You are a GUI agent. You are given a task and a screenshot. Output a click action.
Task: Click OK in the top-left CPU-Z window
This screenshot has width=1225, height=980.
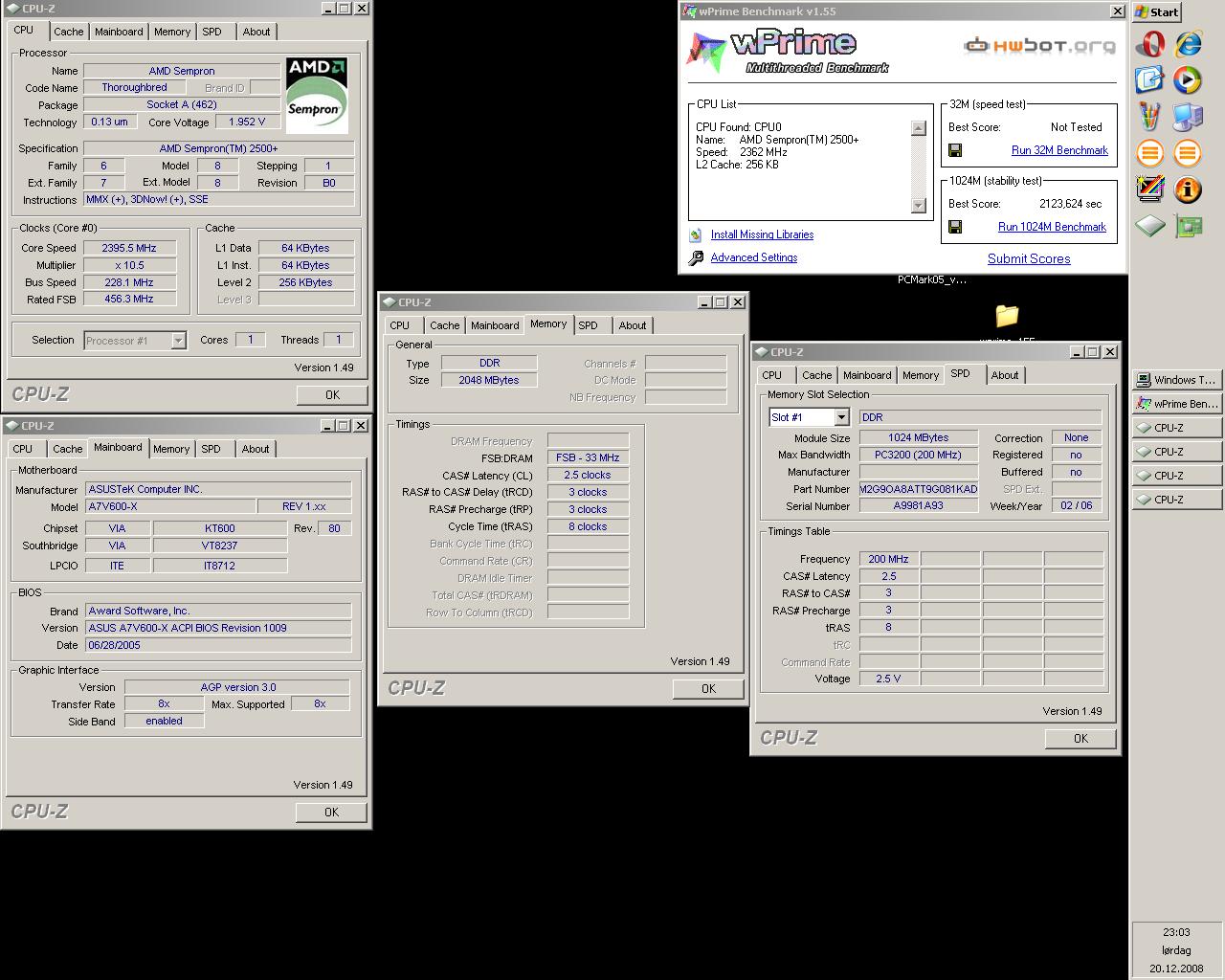point(332,394)
